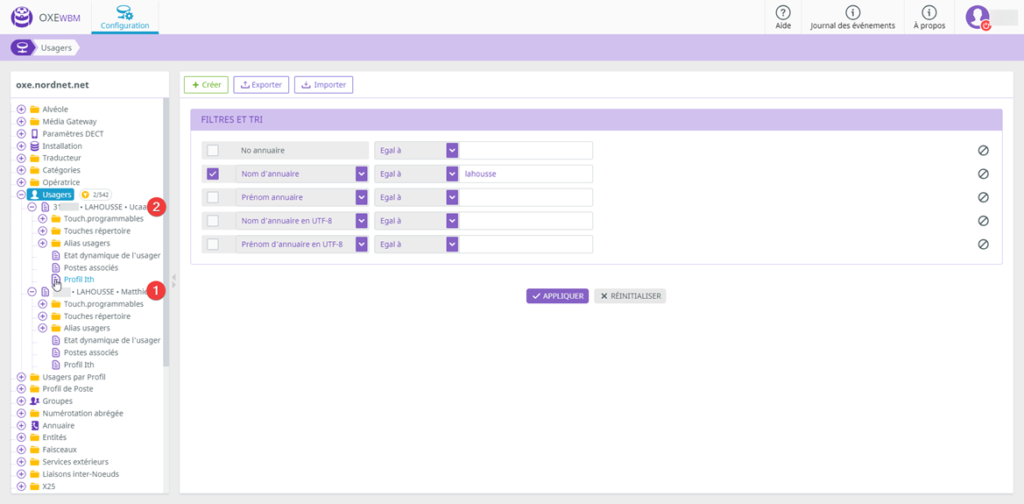Click the Nom d'annuaire value field containing lahousse
1024x504 pixels.
tap(526, 173)
